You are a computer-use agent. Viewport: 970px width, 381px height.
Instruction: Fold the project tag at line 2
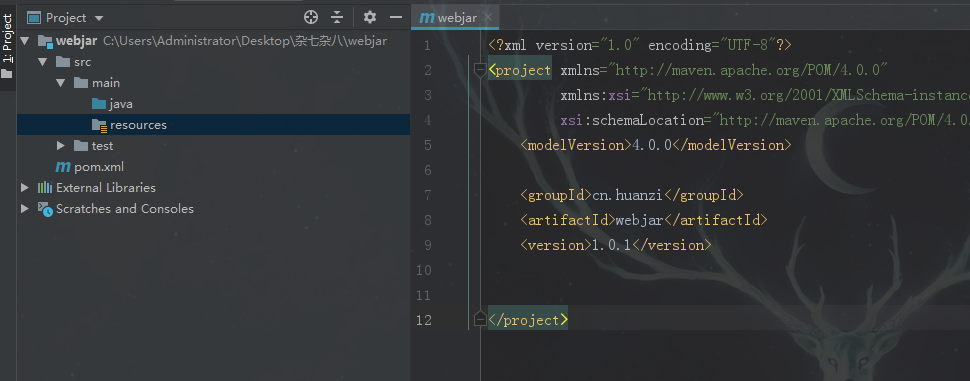click(x=480, y=71)
